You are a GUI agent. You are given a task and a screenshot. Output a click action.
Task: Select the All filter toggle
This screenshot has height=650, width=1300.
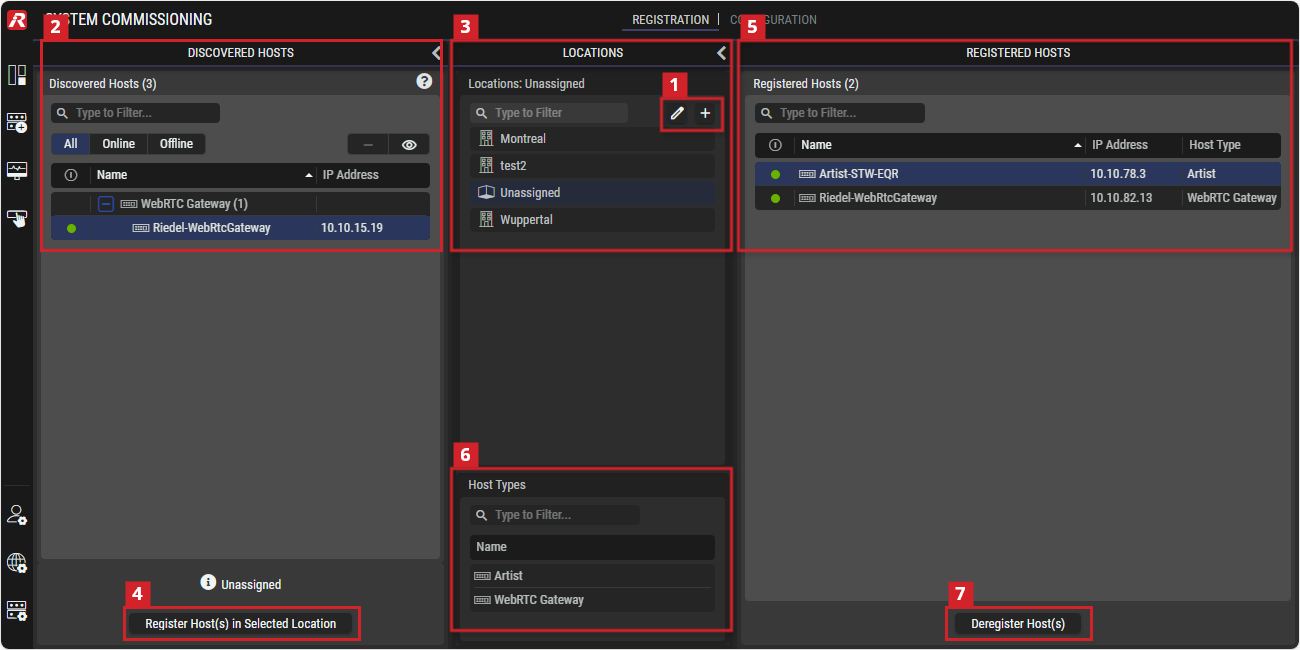(71, 144)
